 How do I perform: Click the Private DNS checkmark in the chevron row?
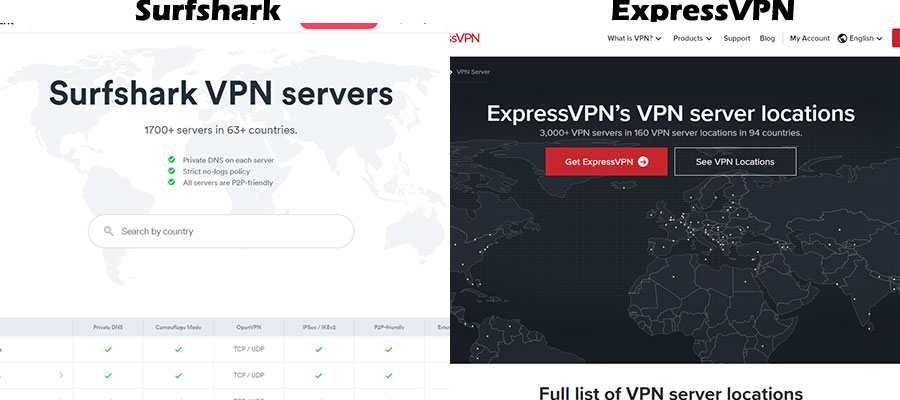[x=108, y=375]
